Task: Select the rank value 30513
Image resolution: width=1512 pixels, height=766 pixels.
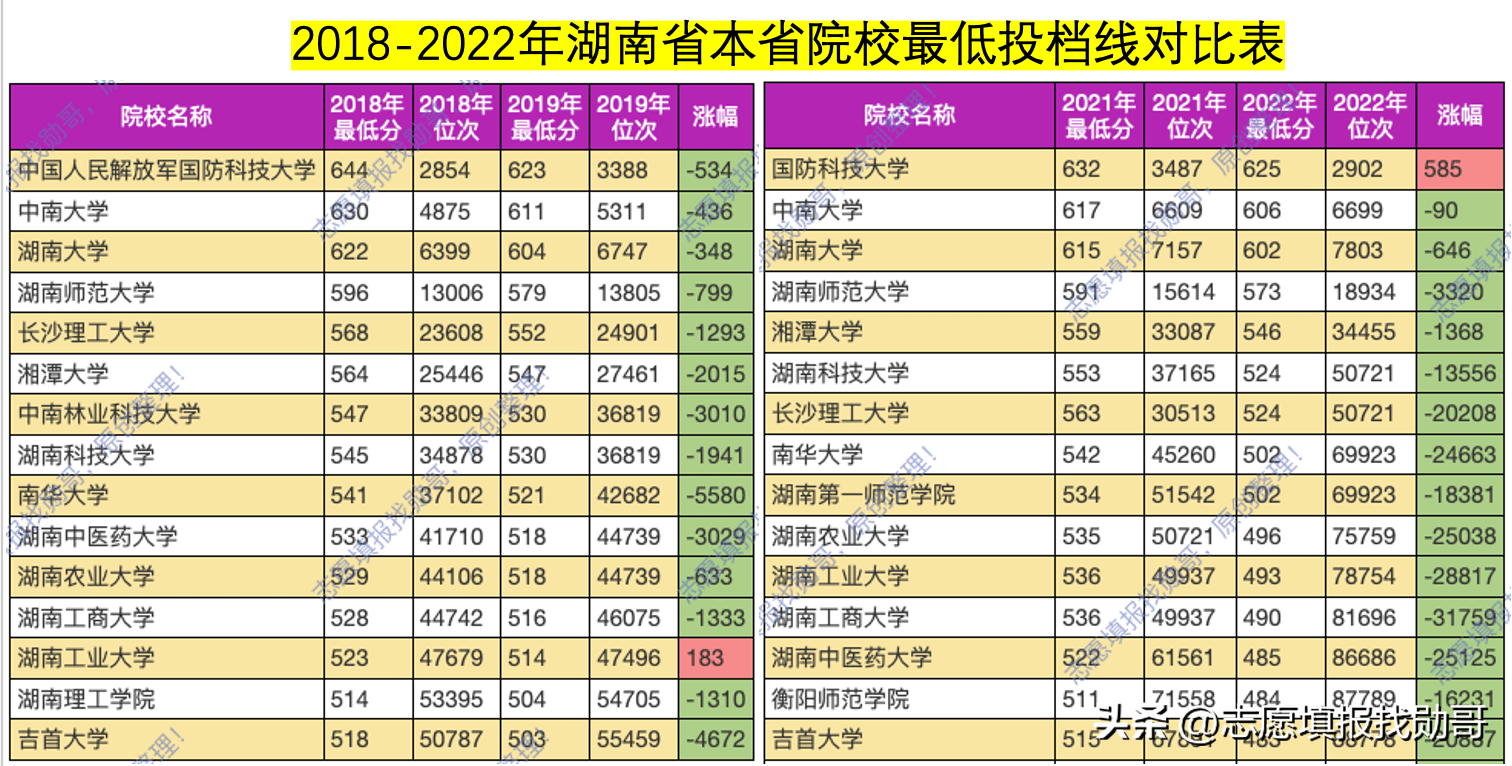Action: click(1184, 413)
